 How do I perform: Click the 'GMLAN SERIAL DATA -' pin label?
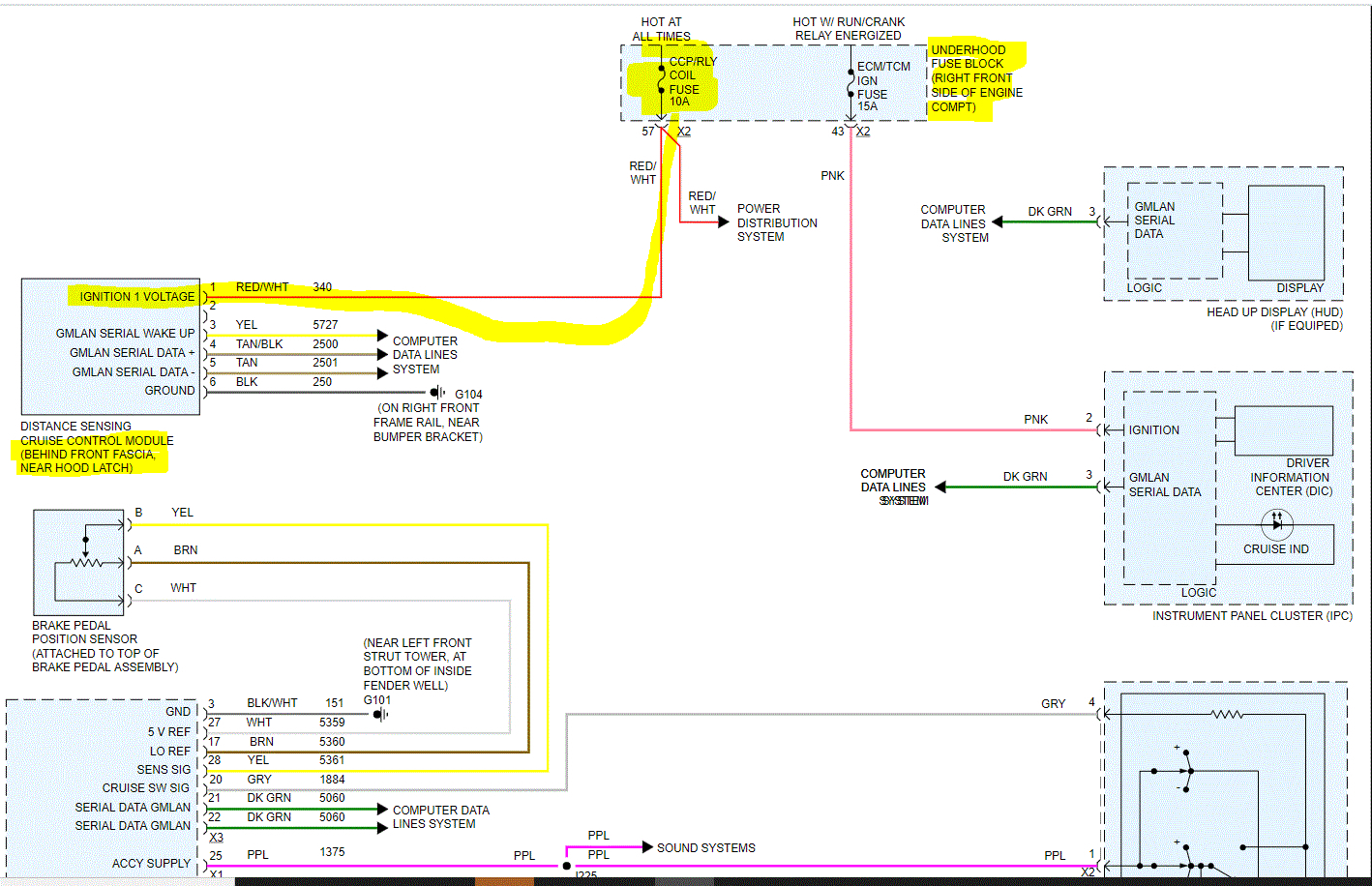[x=134, y=372]
